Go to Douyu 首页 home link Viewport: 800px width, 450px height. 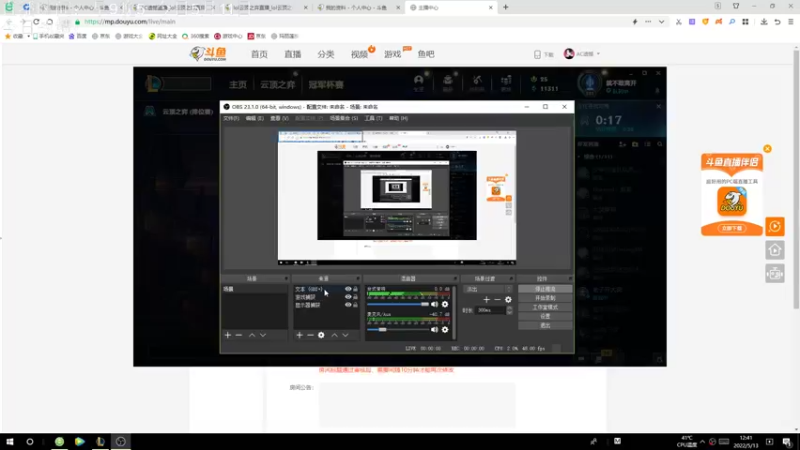coord(259,54)
